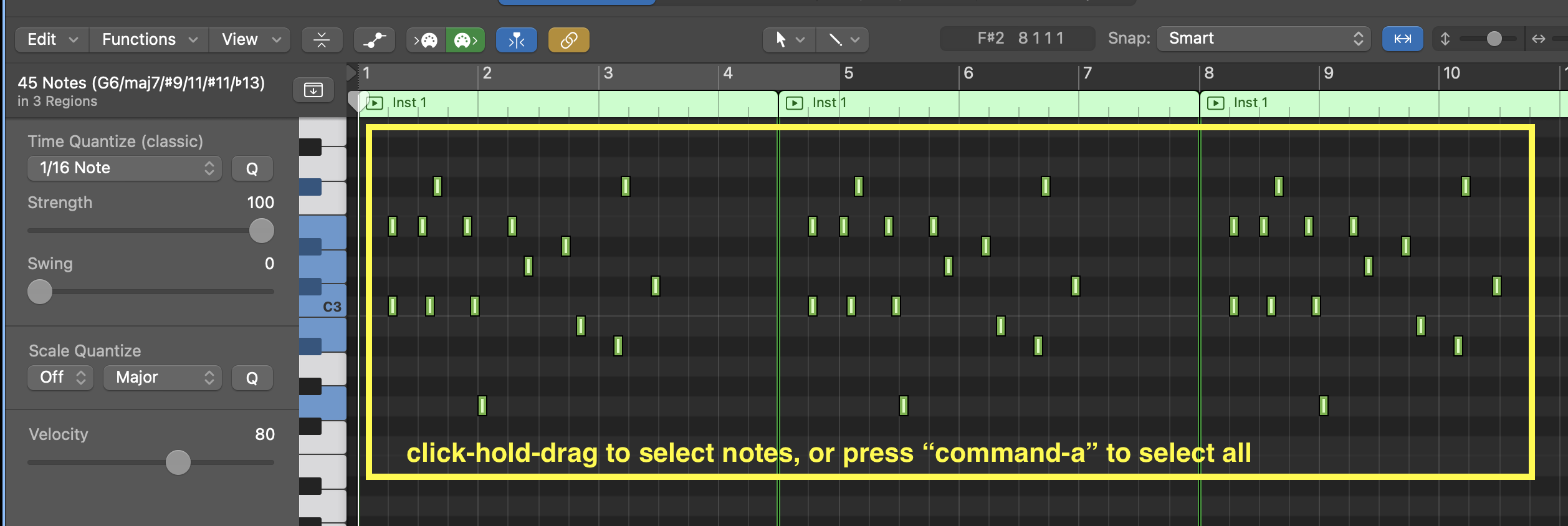Image resolution: width=1568 pixels, height=526 pixels.
Task: Open the Functions menu
Action: pos(149,40)
